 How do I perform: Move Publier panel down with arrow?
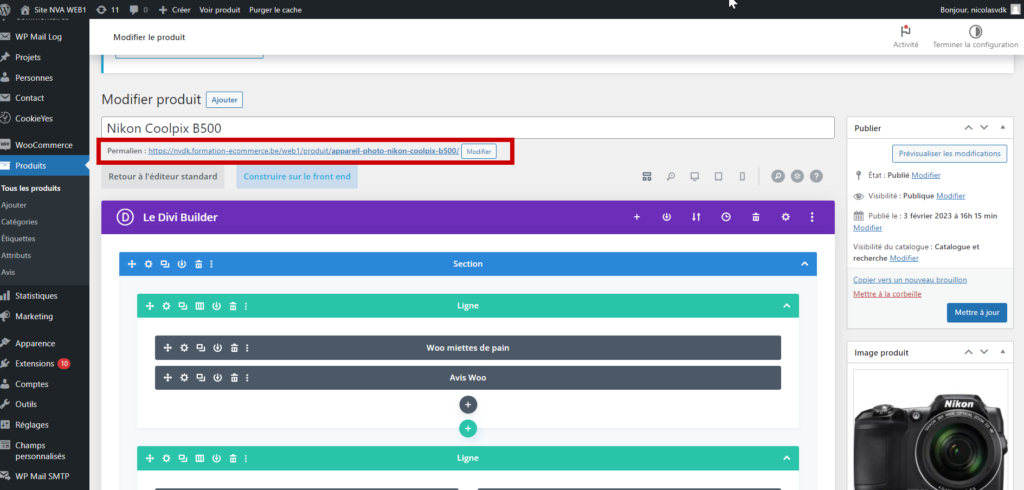pyautogui.click(x=984, y=128)
